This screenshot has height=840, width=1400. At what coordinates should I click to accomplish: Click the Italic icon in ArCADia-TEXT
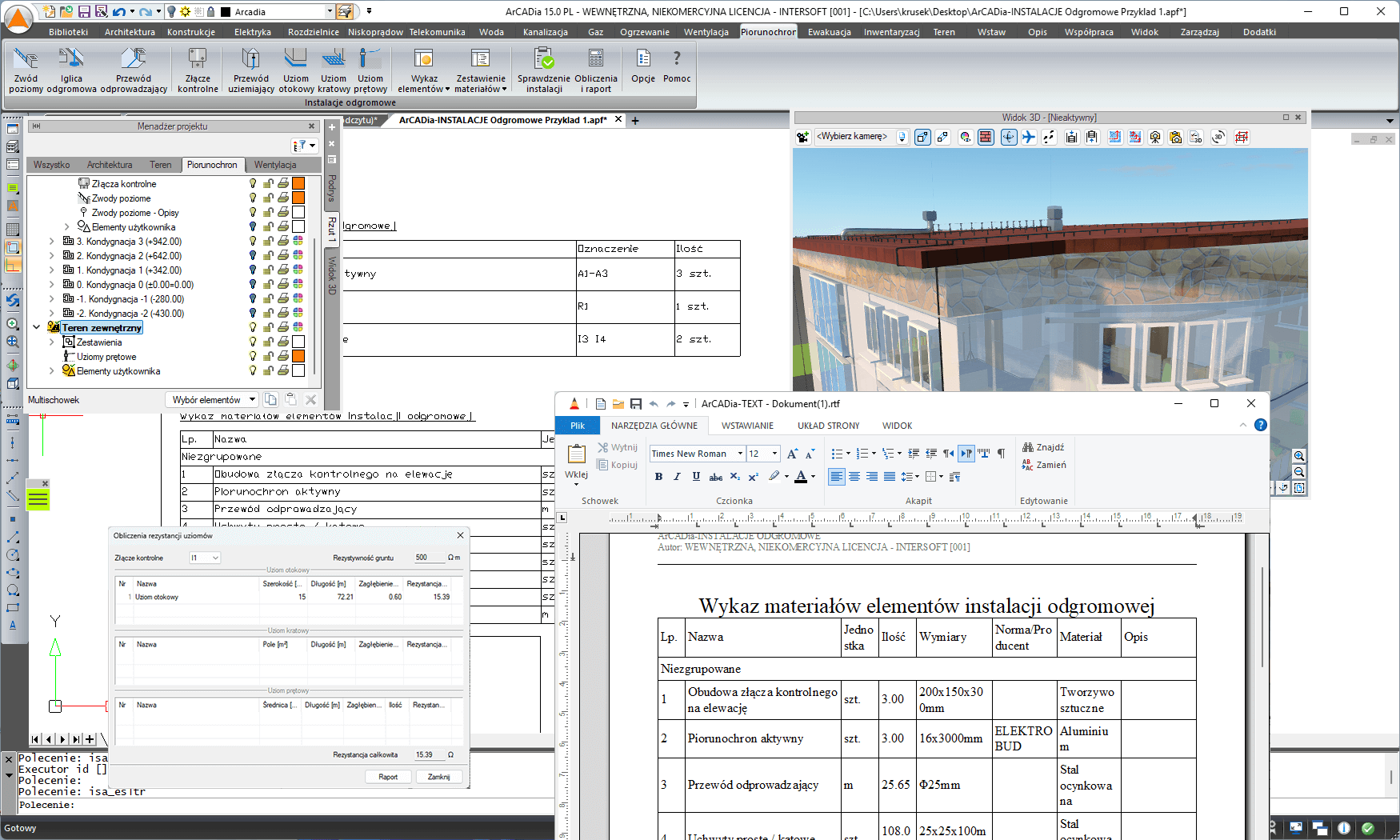pyautogui.click(x=677, y=477)
